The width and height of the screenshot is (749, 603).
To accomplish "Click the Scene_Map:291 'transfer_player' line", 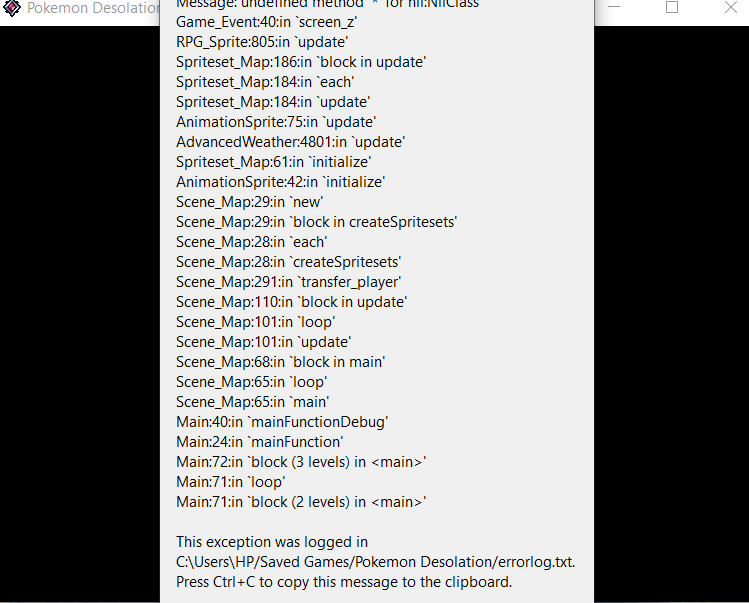I will click(288, 282).
